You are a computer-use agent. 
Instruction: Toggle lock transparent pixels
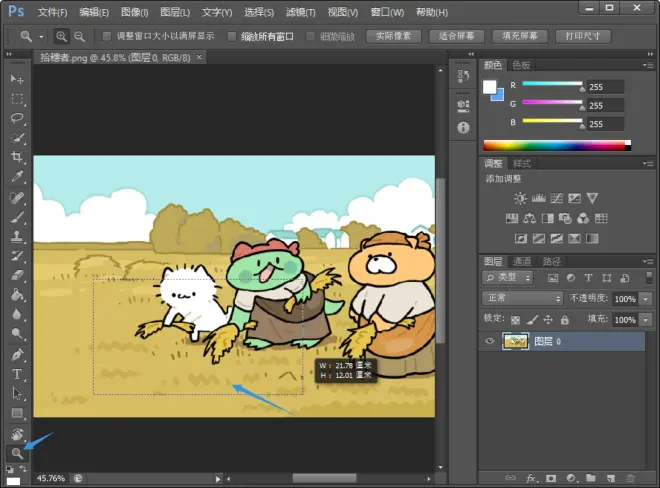coord(515,320)
